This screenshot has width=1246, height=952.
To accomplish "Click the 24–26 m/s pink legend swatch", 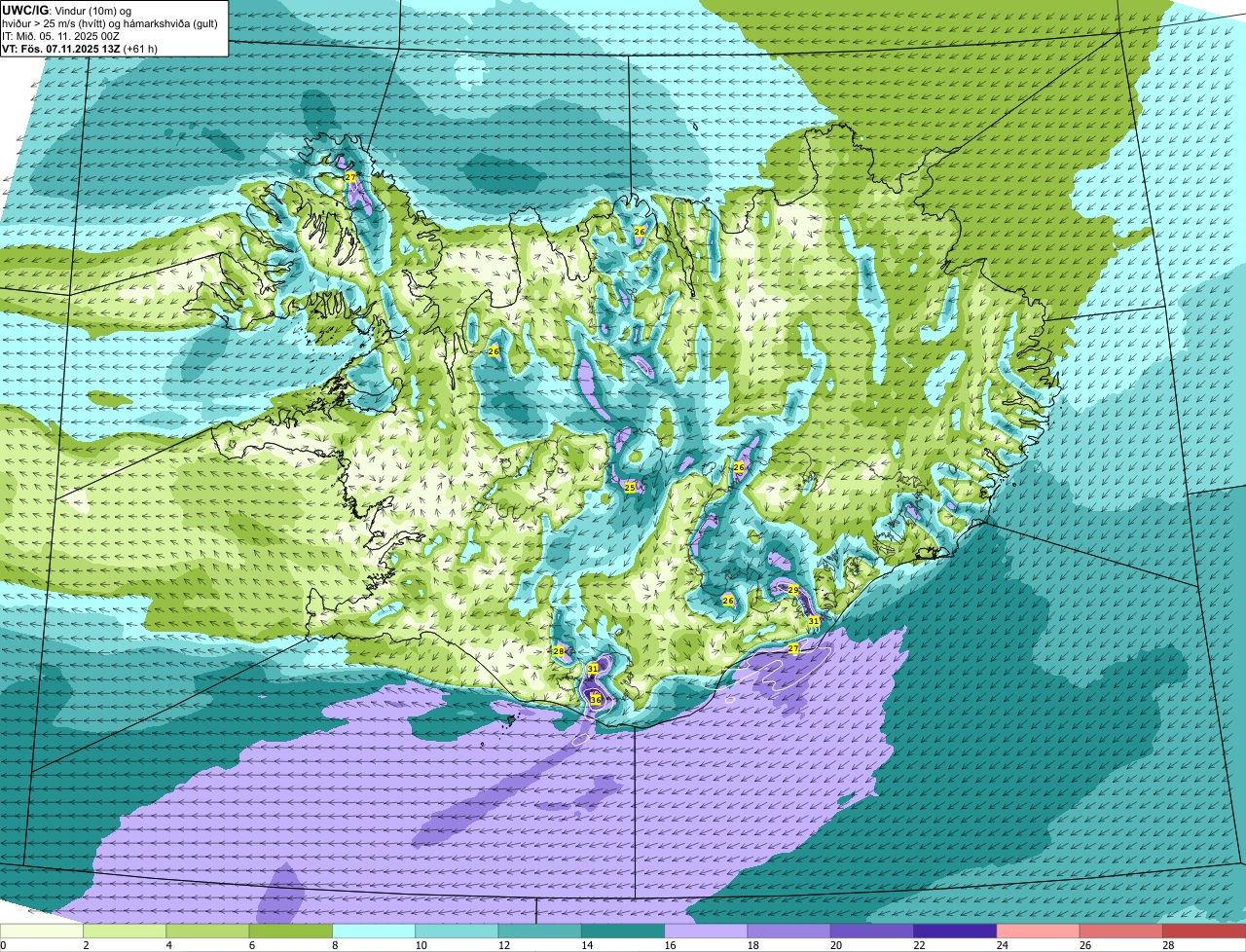I will tap(1039, 931).
